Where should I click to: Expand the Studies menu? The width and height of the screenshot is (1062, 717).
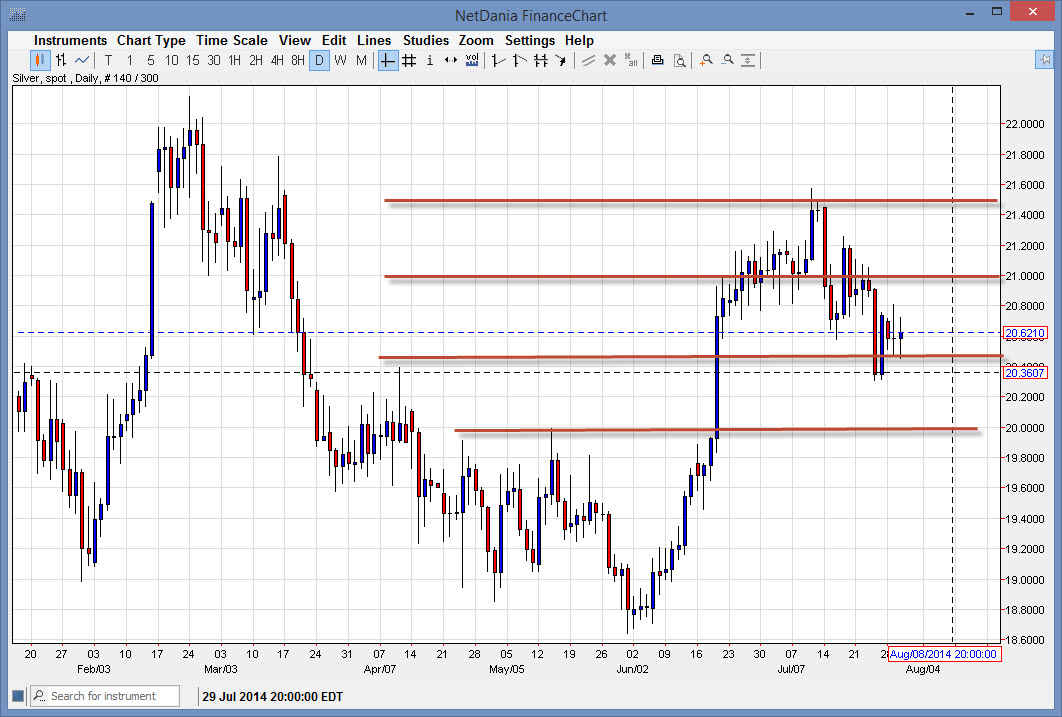[425, 40]
